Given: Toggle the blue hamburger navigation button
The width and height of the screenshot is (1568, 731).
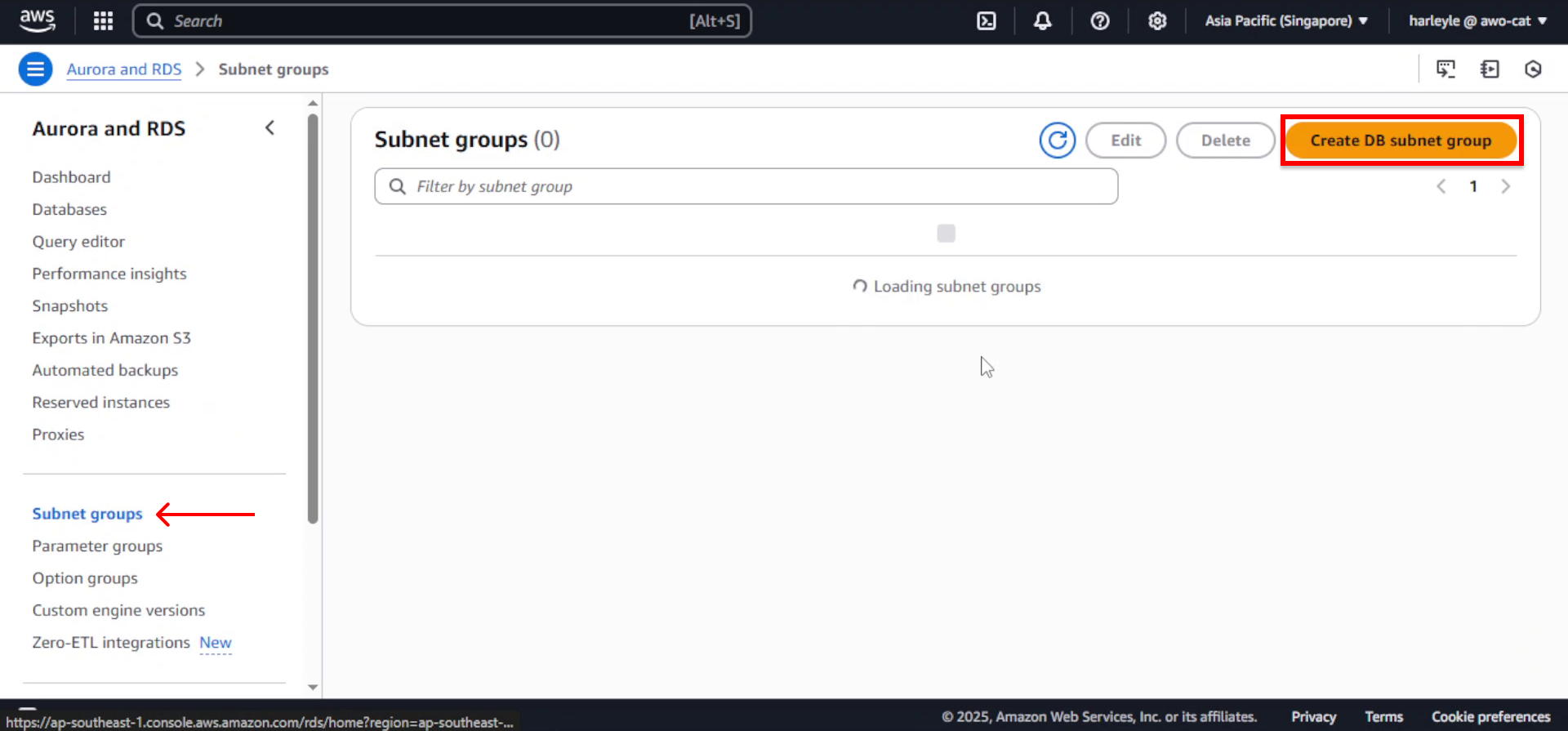Looking at the screenshot, I should 36,69.
